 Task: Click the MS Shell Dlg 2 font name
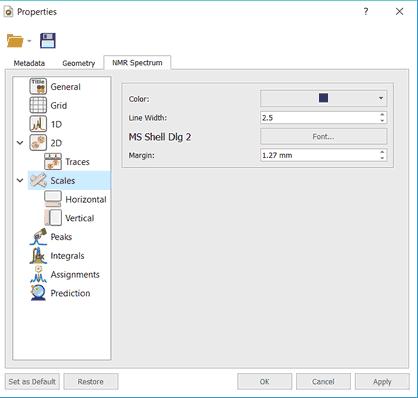160,137
